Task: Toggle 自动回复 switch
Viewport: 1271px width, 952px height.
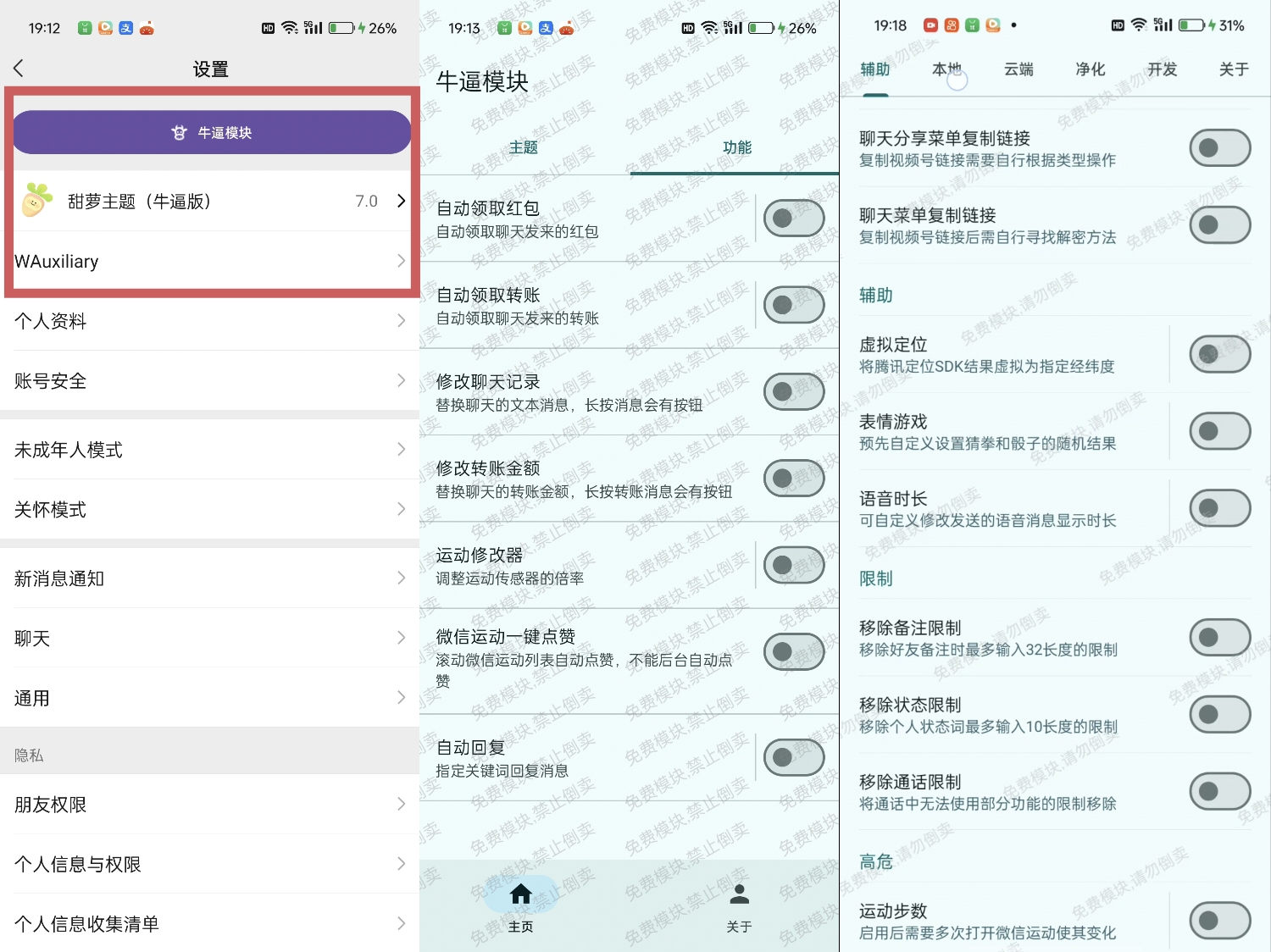Action: (x=794, y=757)
